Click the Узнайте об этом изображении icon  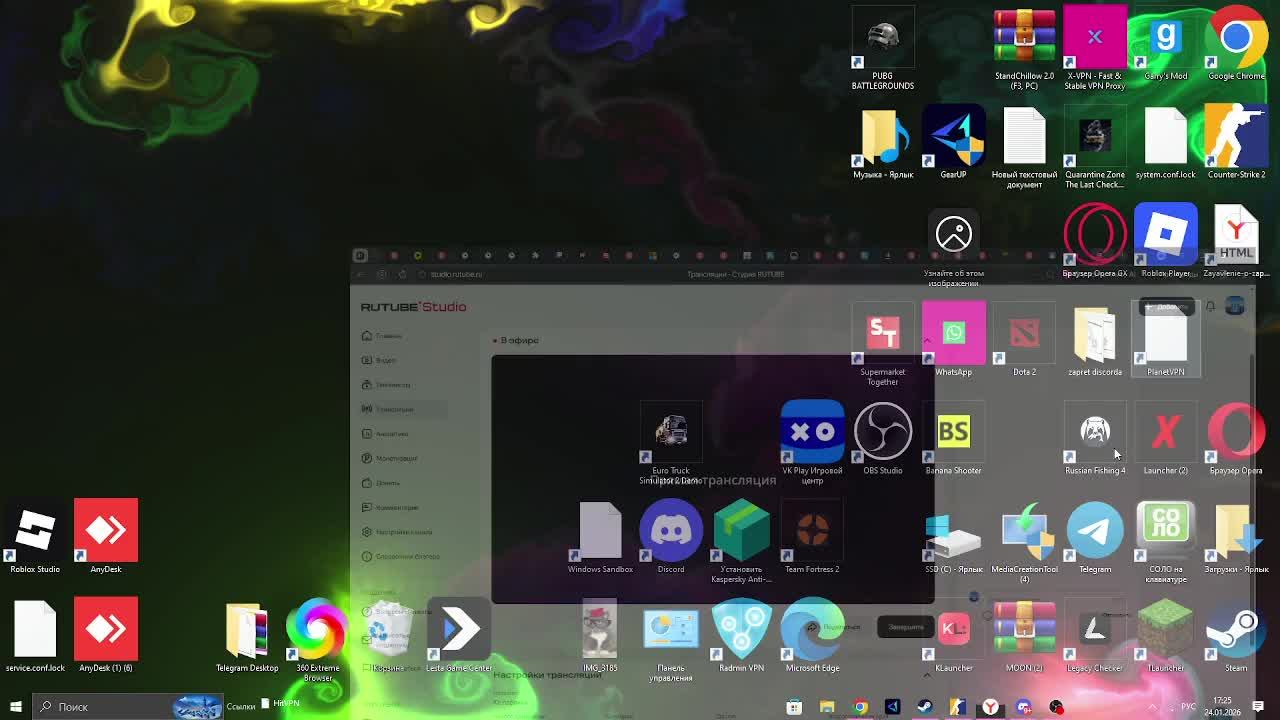[x=954, y=234]
